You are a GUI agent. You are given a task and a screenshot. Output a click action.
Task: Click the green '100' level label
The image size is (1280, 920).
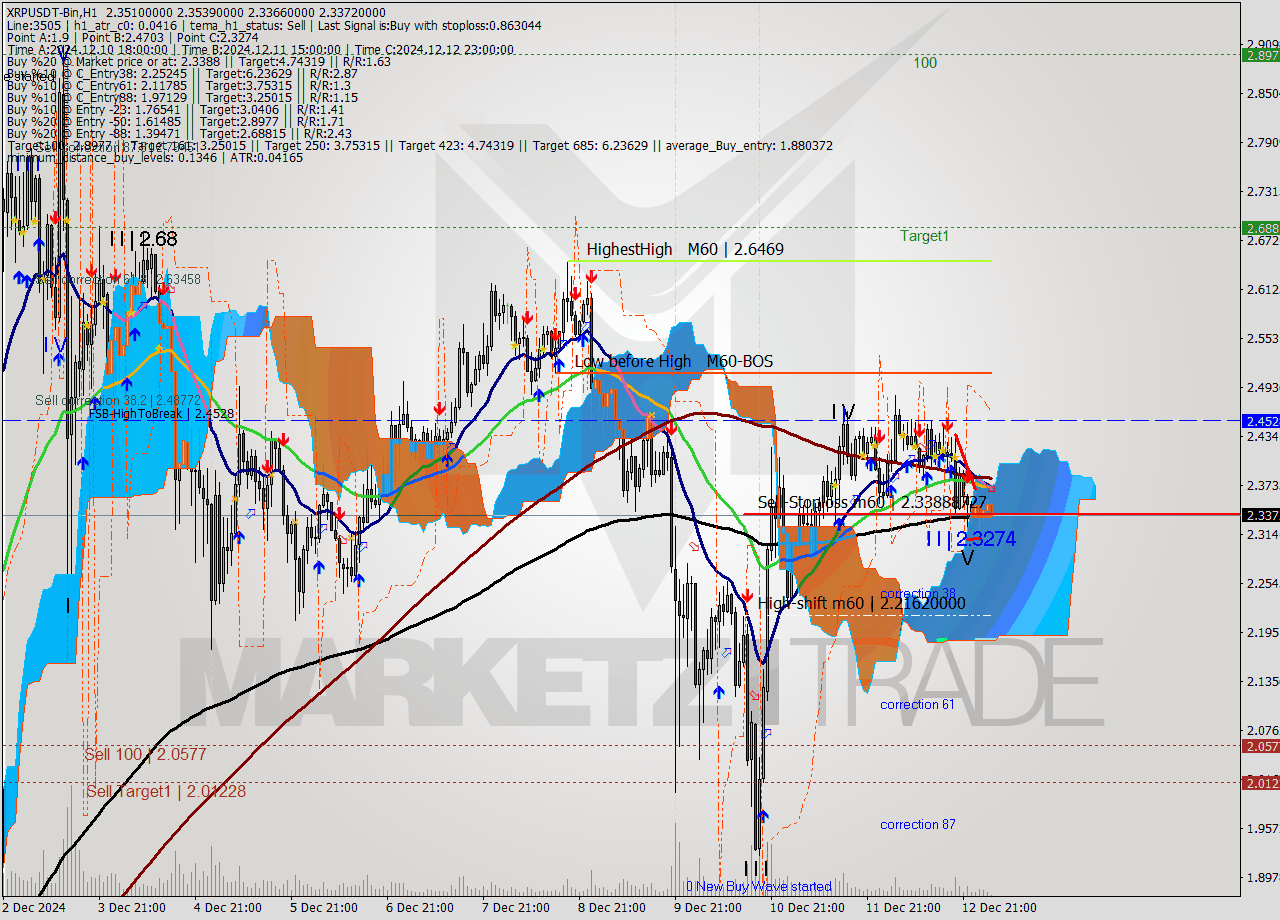(x=925, y=63)
